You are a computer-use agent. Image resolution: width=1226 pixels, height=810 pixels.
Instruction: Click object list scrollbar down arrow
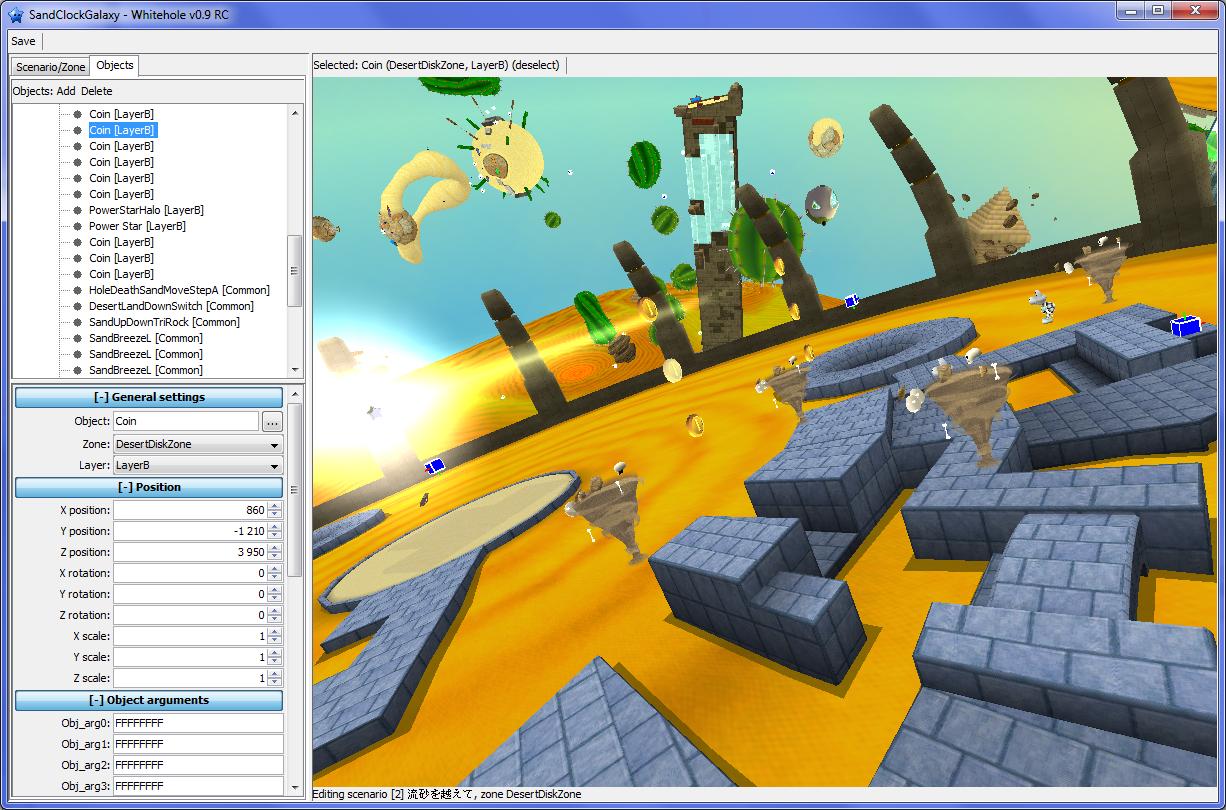[295, 369]
